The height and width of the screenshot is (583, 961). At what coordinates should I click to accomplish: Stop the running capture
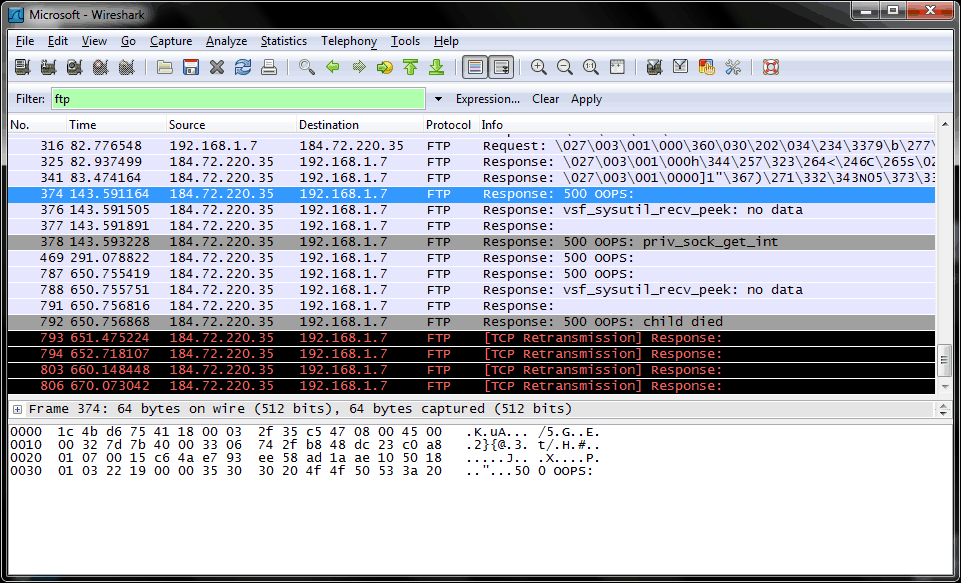click(x=101, y=67)
